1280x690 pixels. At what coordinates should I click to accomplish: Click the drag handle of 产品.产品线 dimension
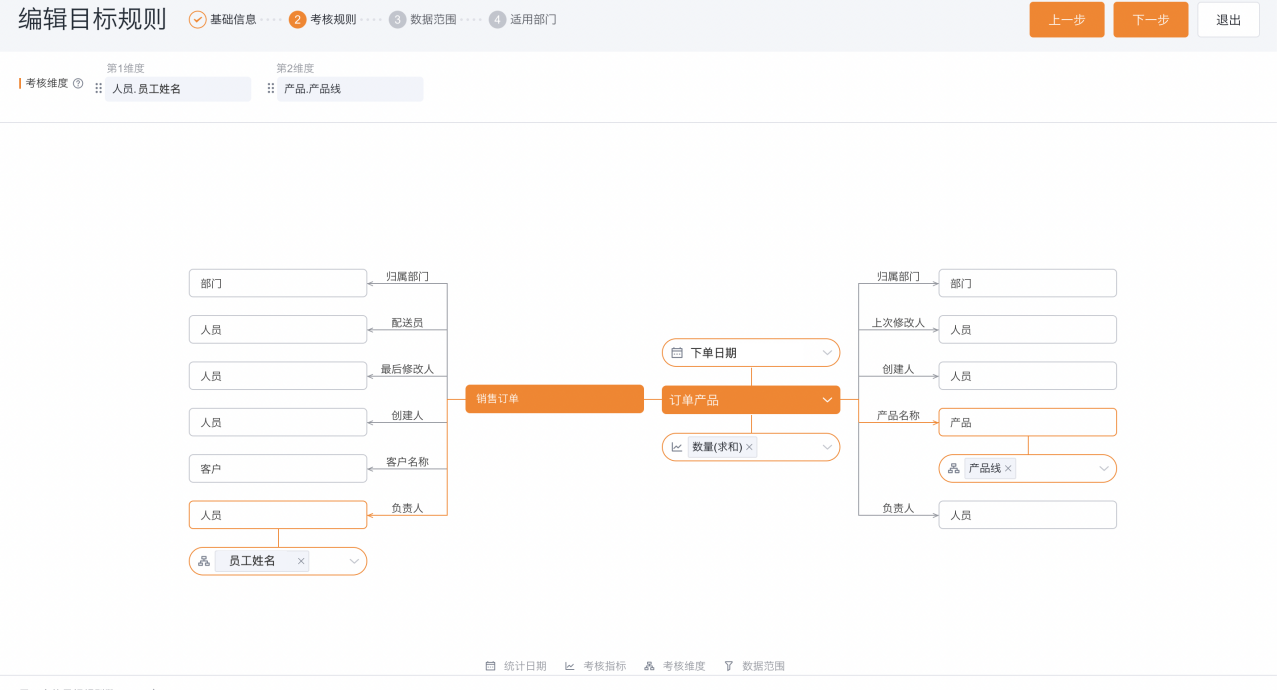[271, 89]
